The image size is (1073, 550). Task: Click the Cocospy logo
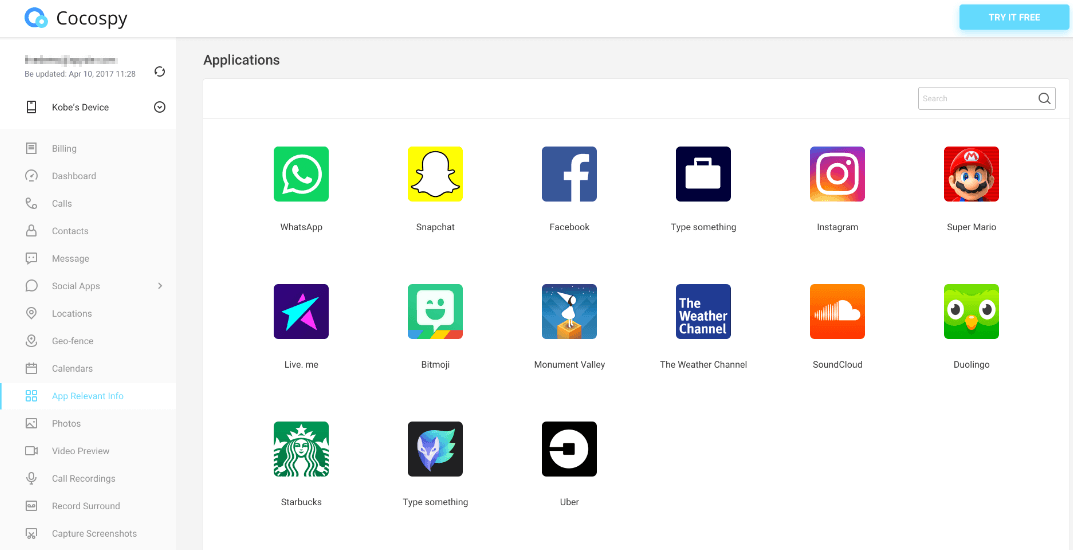point(76,18)
